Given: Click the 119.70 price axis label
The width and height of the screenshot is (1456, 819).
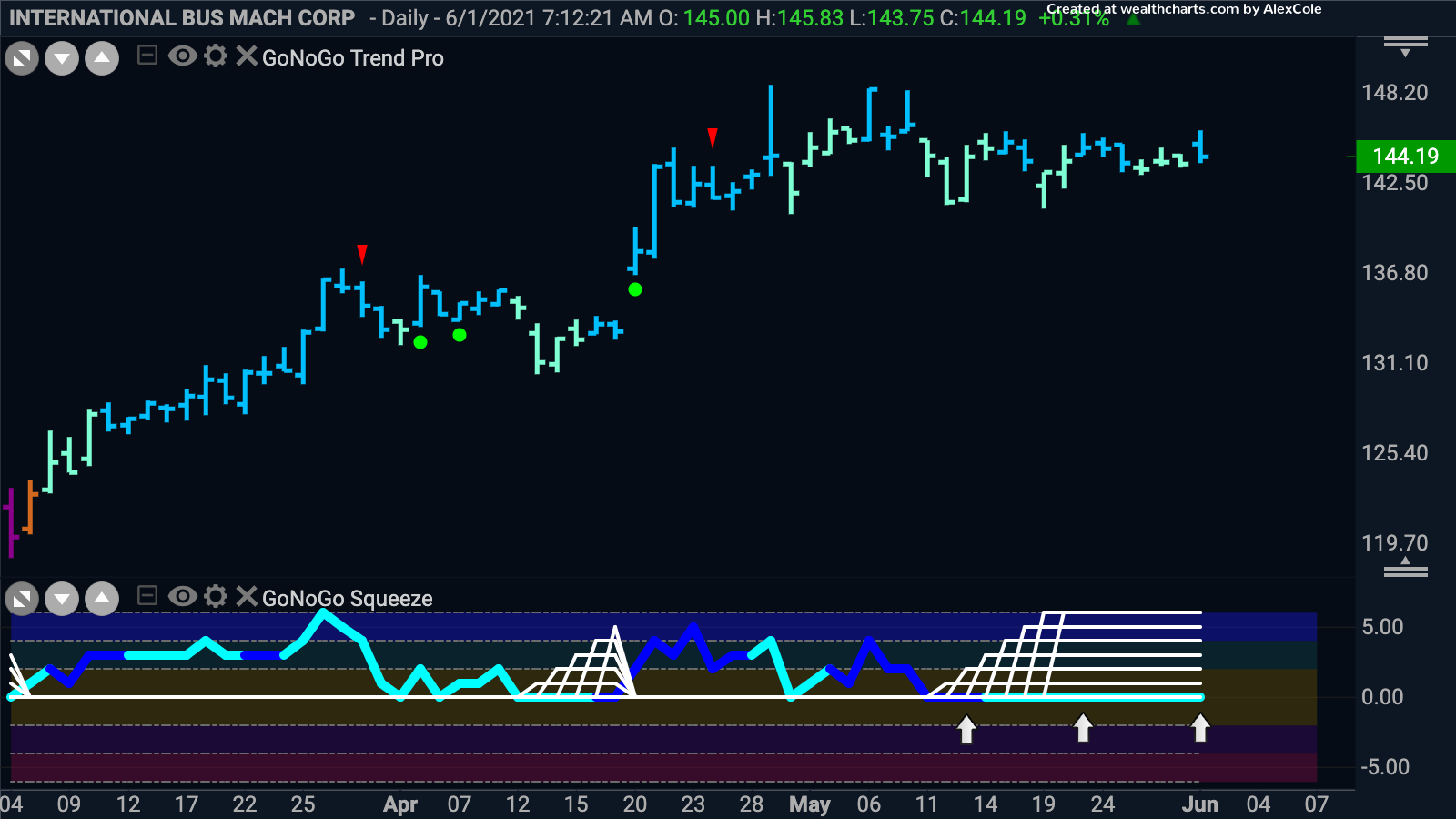Looking at the screenshot, I should pos(1395,543).
